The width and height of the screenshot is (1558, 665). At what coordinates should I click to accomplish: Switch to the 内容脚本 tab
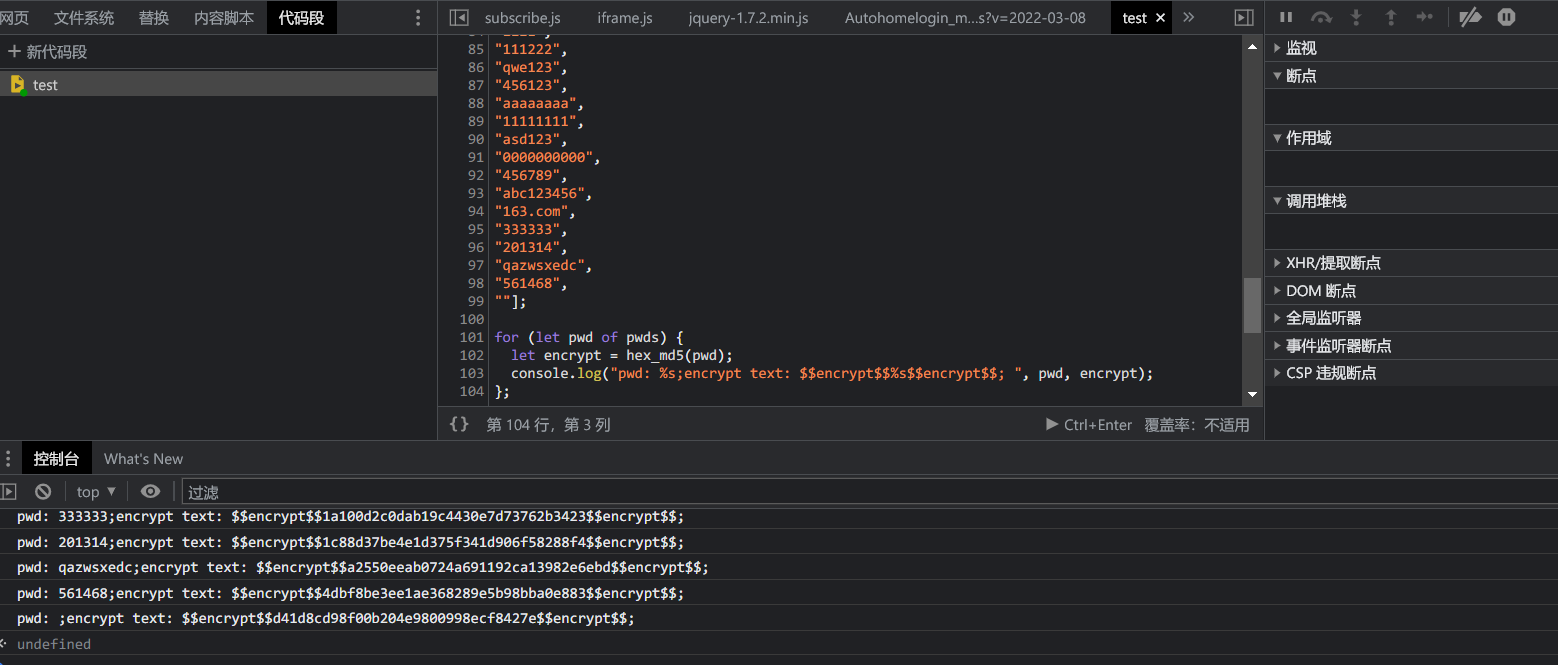pos(224,18)
